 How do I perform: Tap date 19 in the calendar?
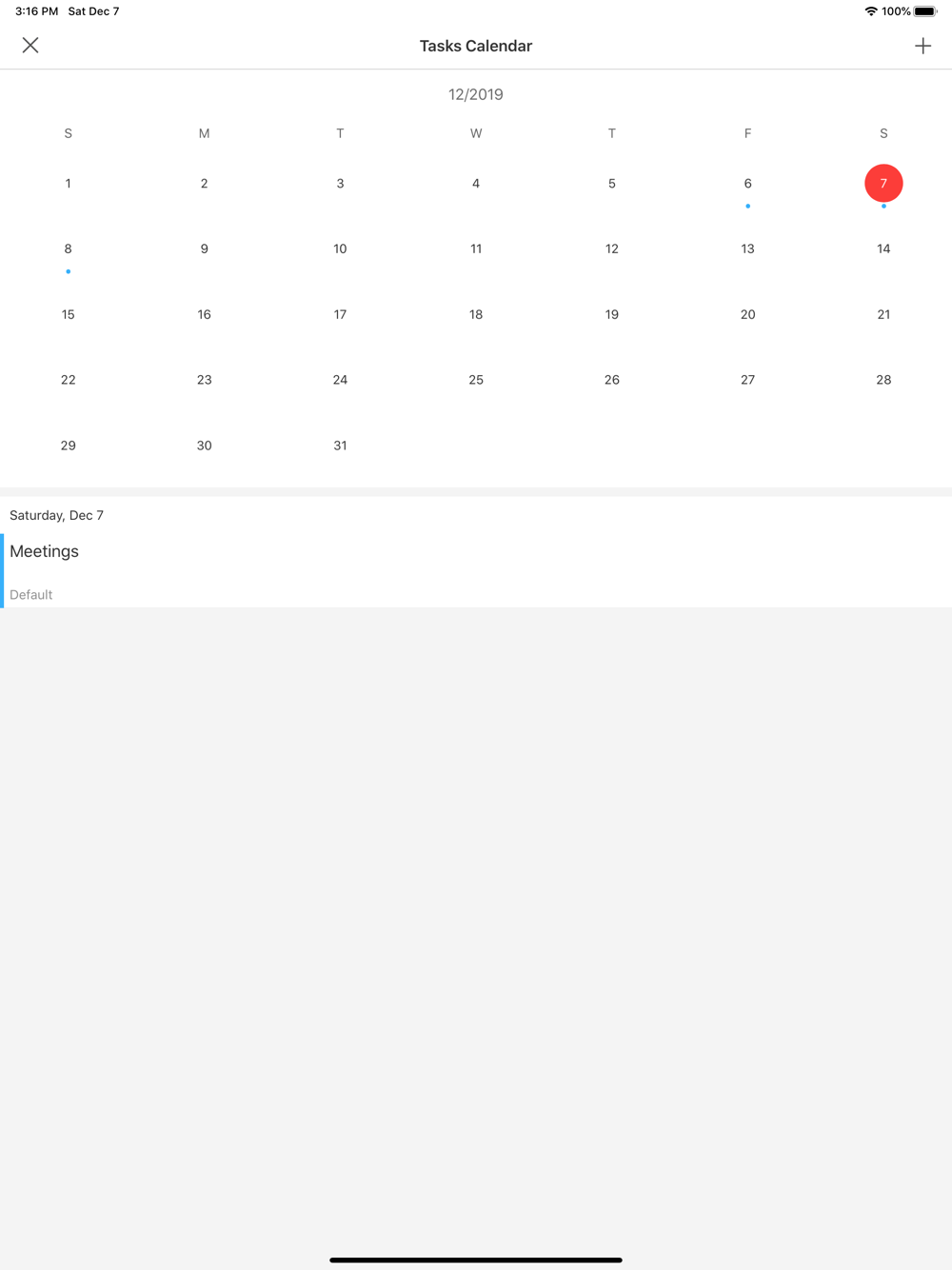point(612,314)
